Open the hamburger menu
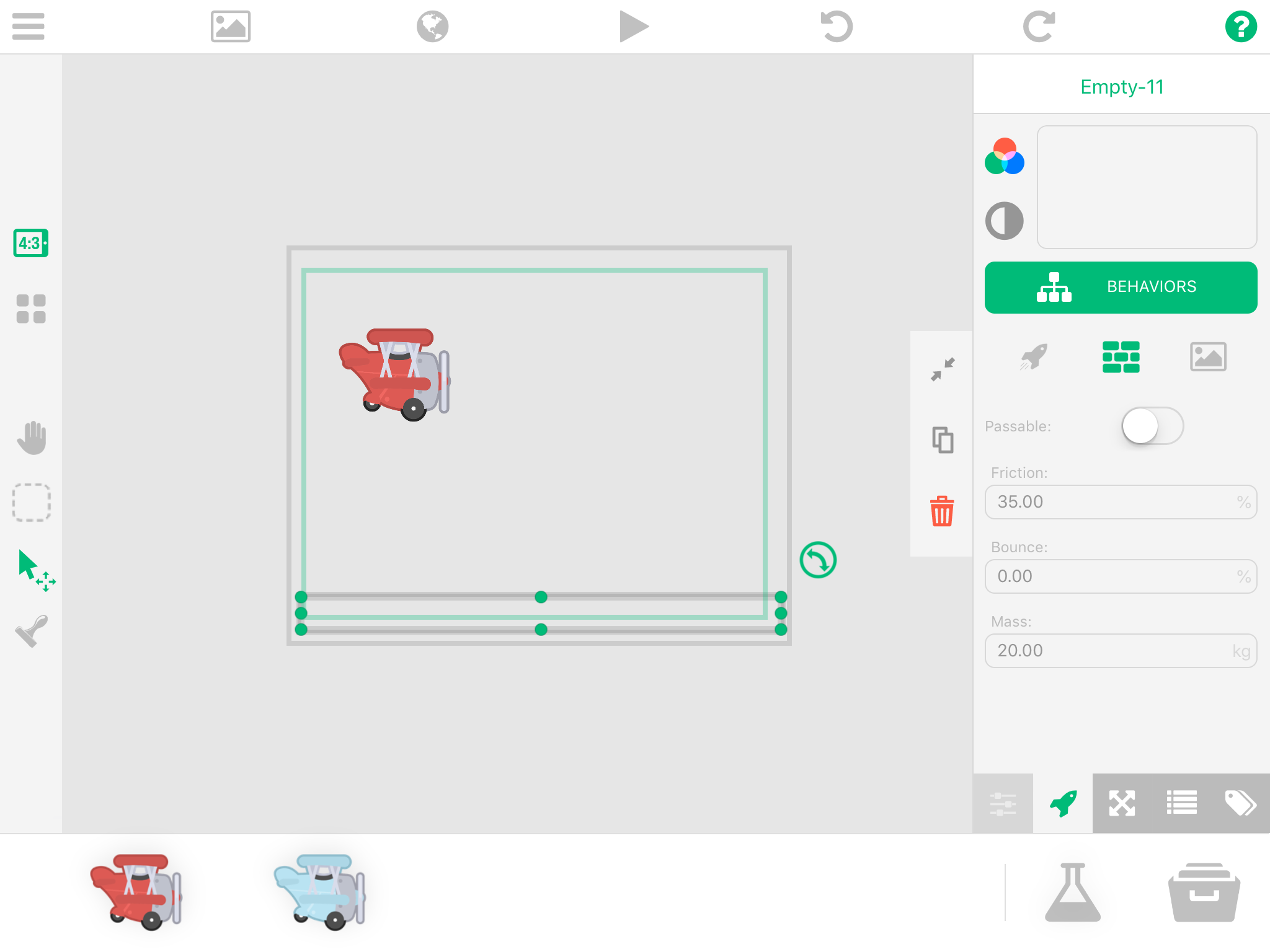The height and width of the screenshot is (952, 1270). point(27,26)
